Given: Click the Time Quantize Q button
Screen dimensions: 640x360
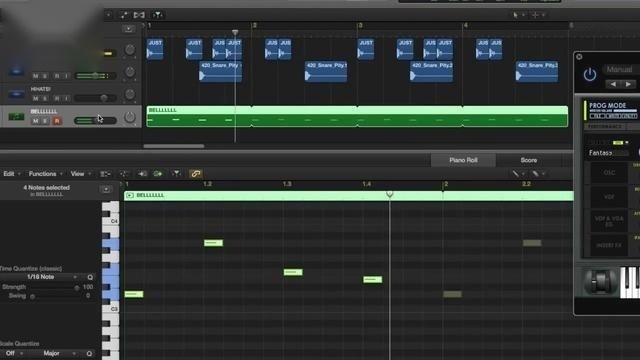Looking at the screenshot, I should (x=90, y=277).
